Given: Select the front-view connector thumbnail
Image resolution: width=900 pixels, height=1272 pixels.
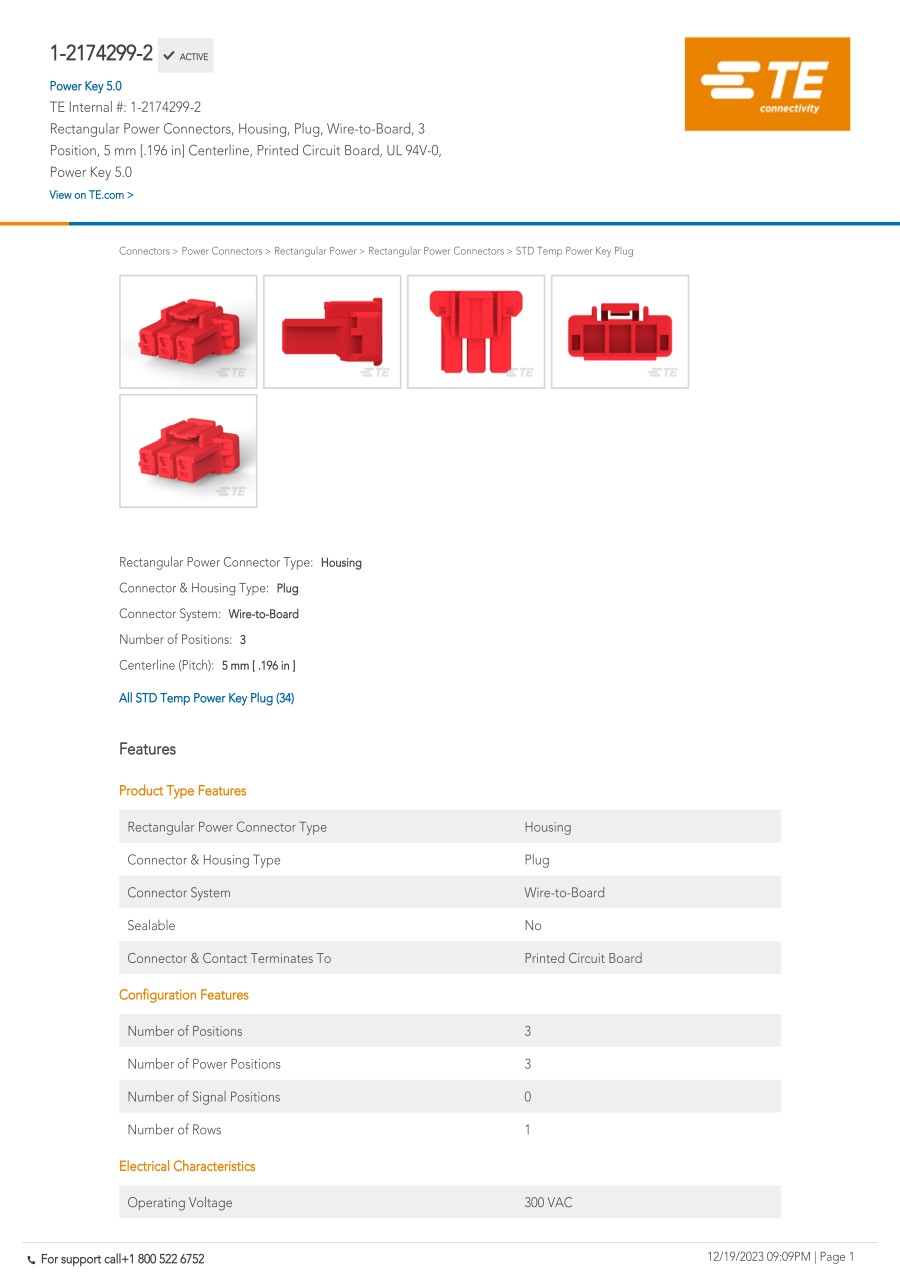Looking at the screenshot, I should (x=620, y=332).
